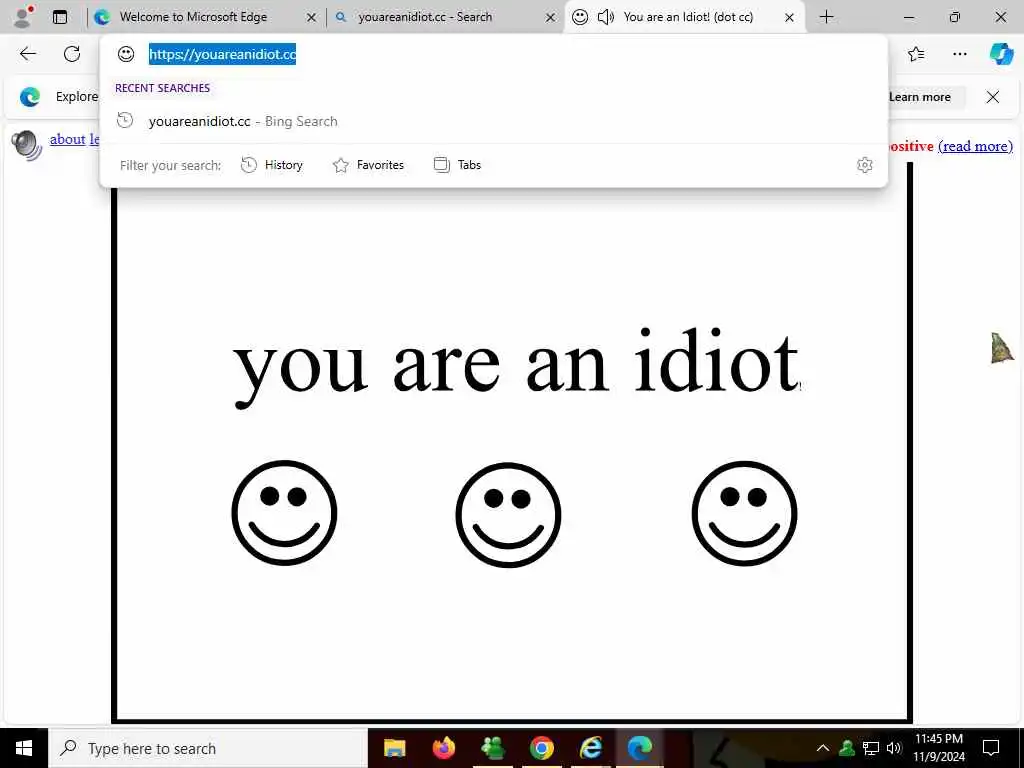Click the Learn more button
The image size is (1024, 768).
coord(920,97)
